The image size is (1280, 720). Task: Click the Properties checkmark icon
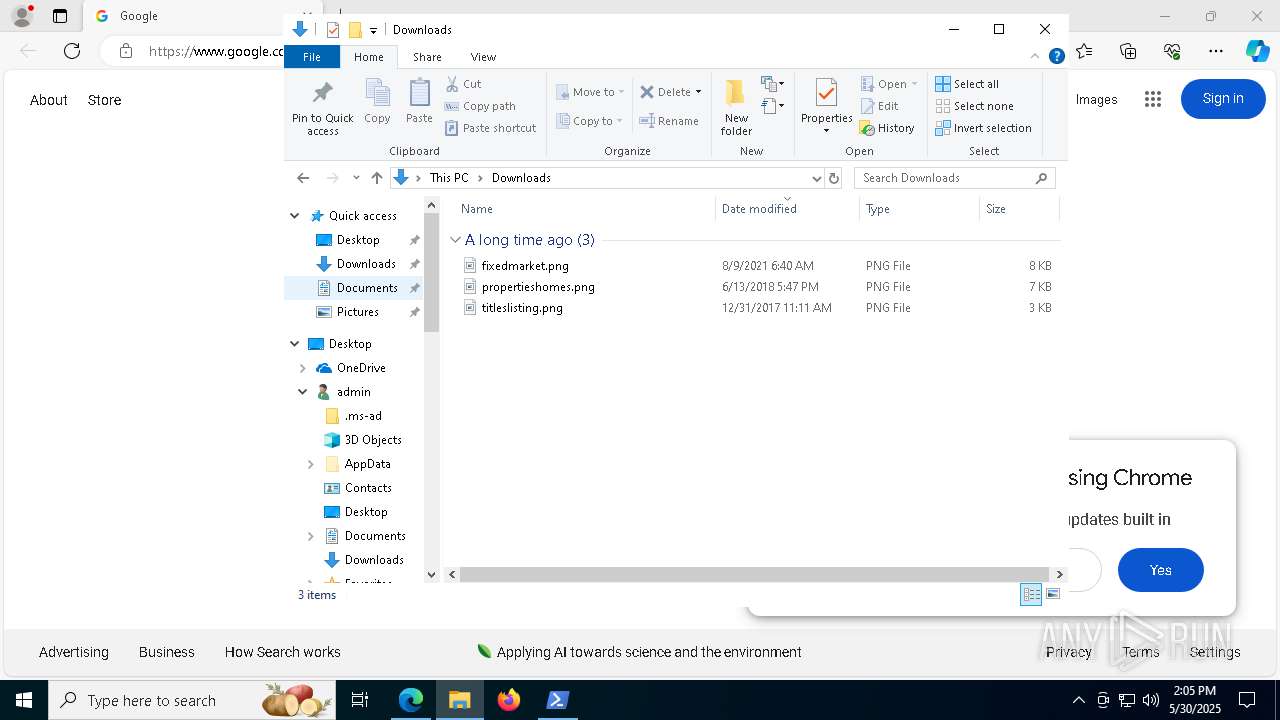pos(826,93)
